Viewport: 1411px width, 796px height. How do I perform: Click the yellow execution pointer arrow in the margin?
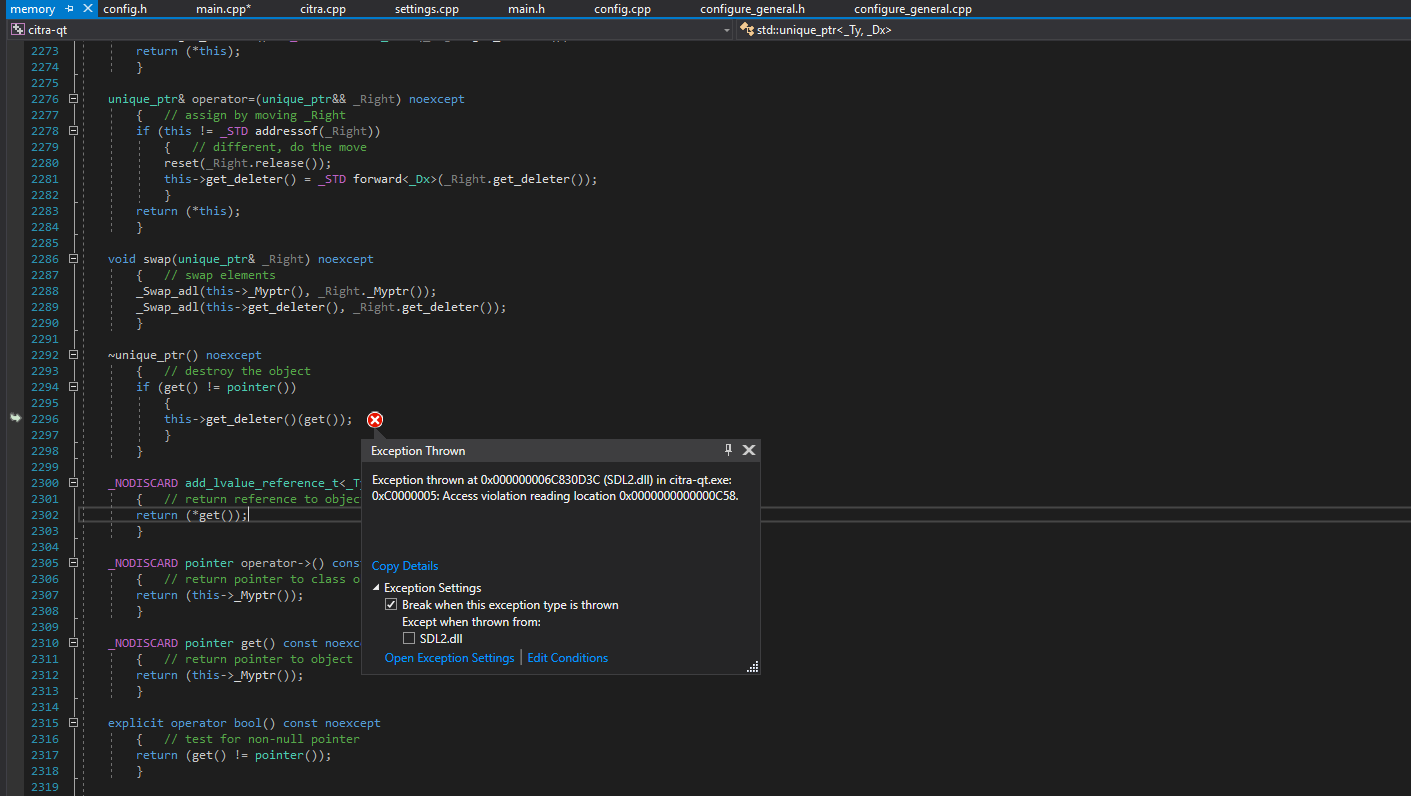tap(15, 419)
